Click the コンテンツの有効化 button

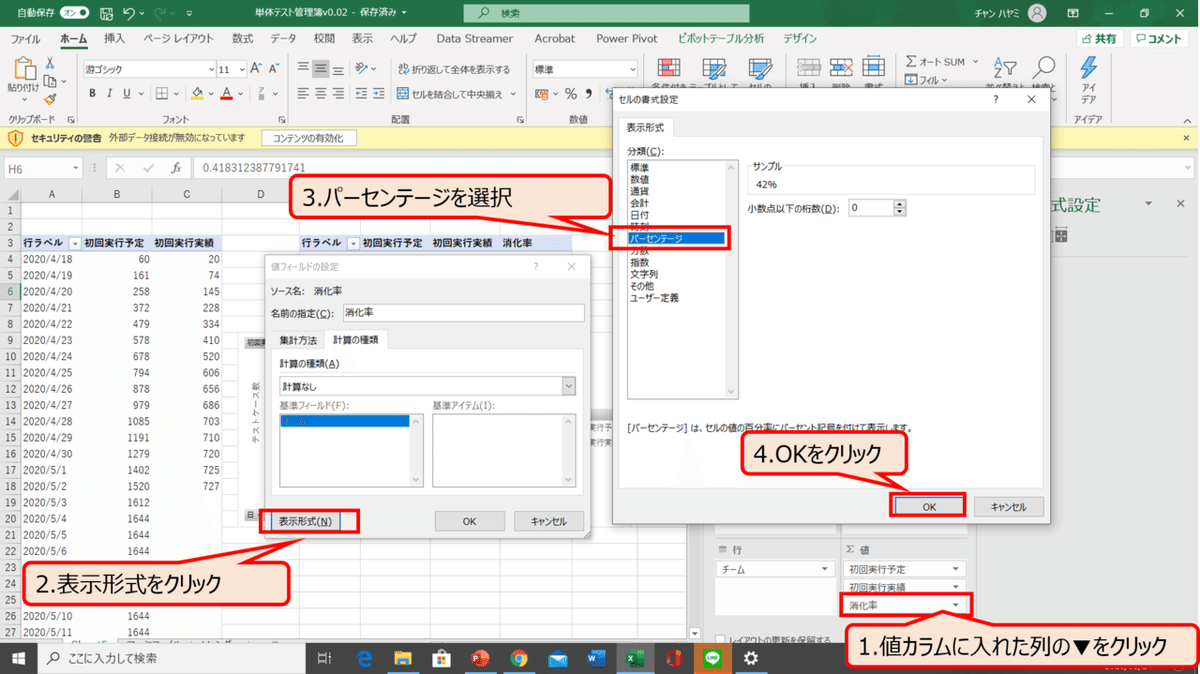coord(309,138)
